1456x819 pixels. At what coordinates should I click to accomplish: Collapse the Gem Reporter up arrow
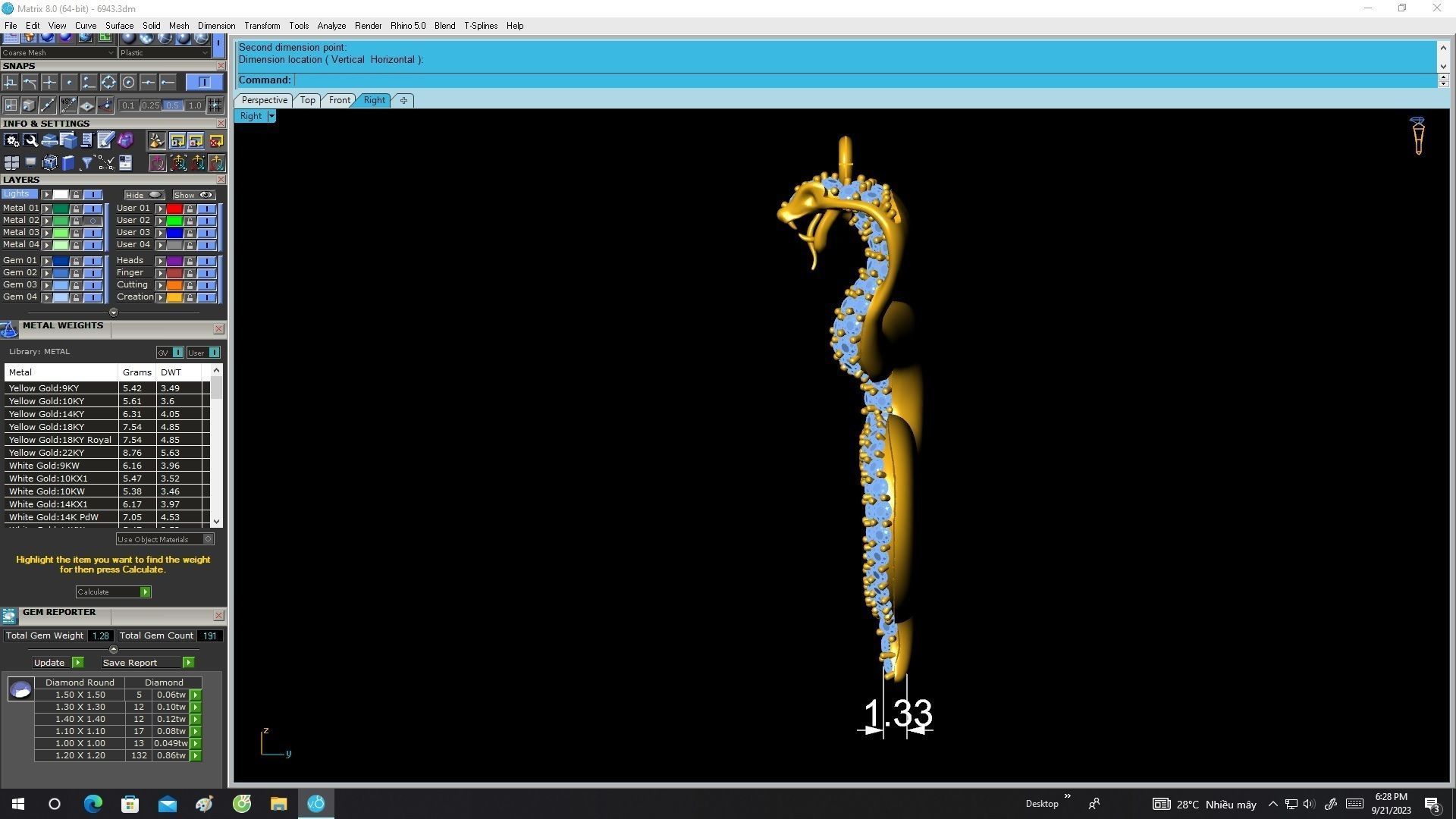point(113,649)
